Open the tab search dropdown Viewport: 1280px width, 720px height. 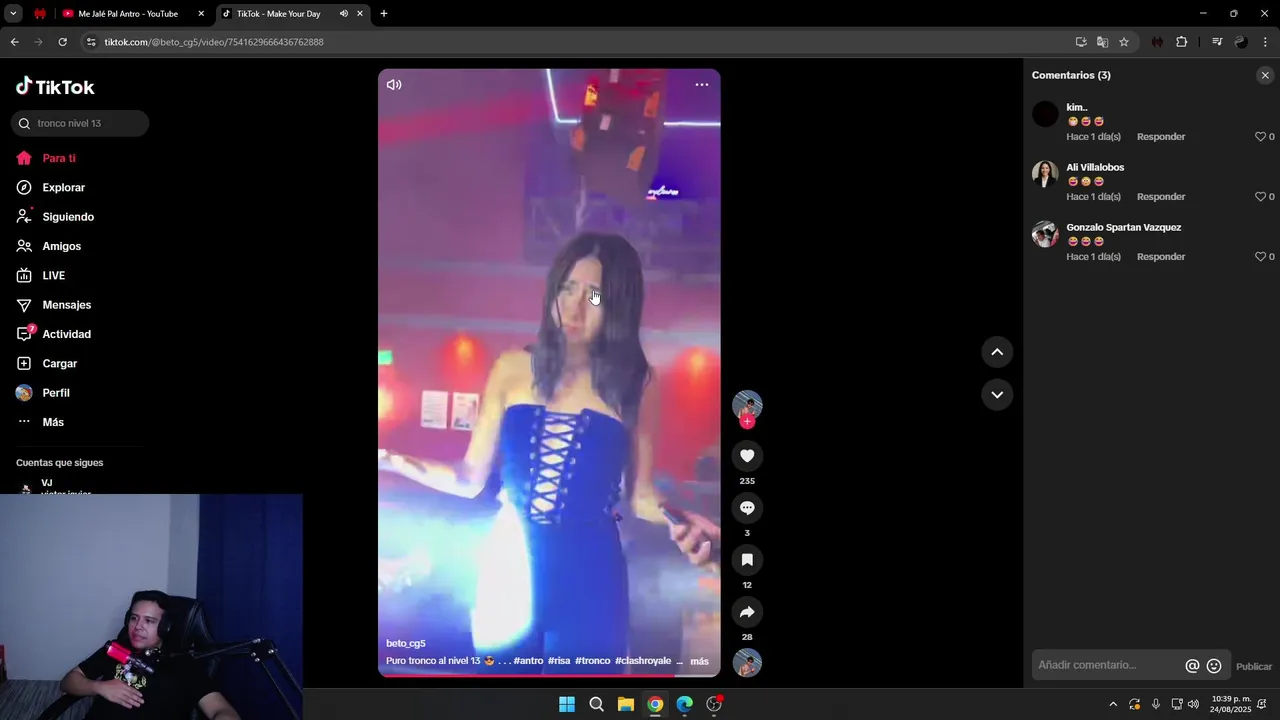pyautogui.click(x=13, y=14)
